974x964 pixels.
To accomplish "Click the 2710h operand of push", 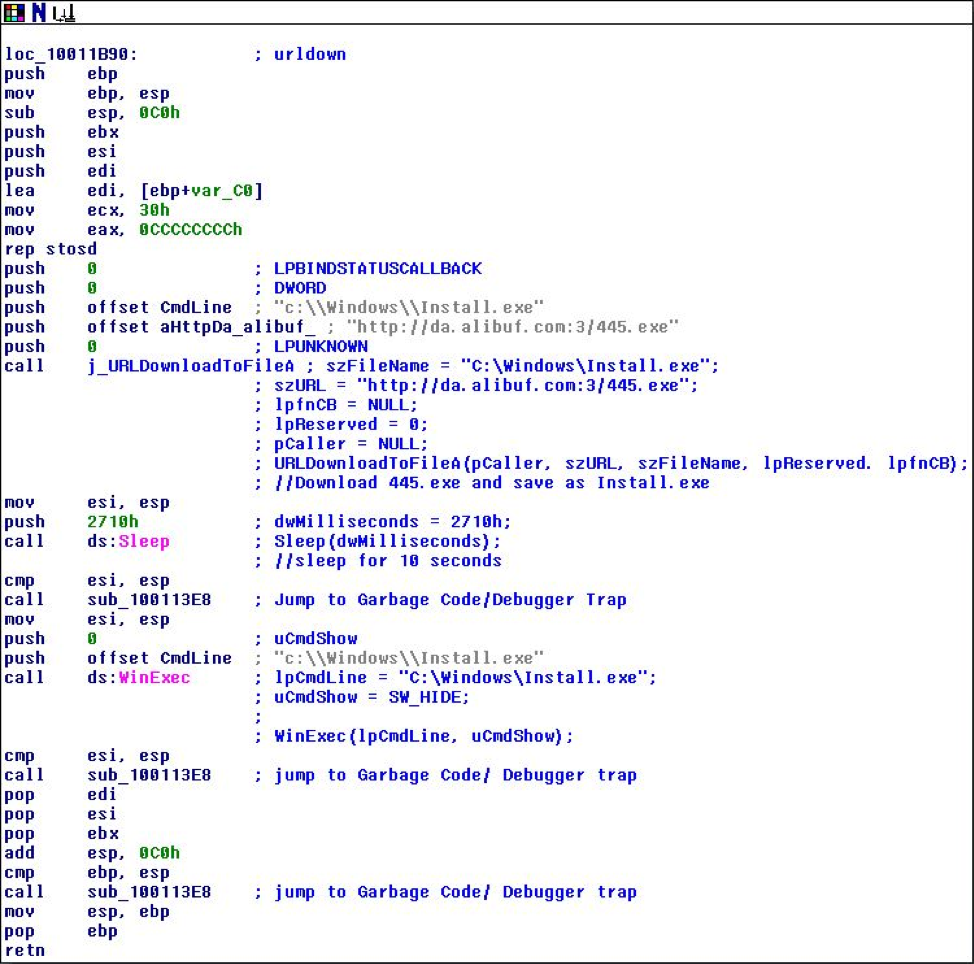I will coord(112,522).
